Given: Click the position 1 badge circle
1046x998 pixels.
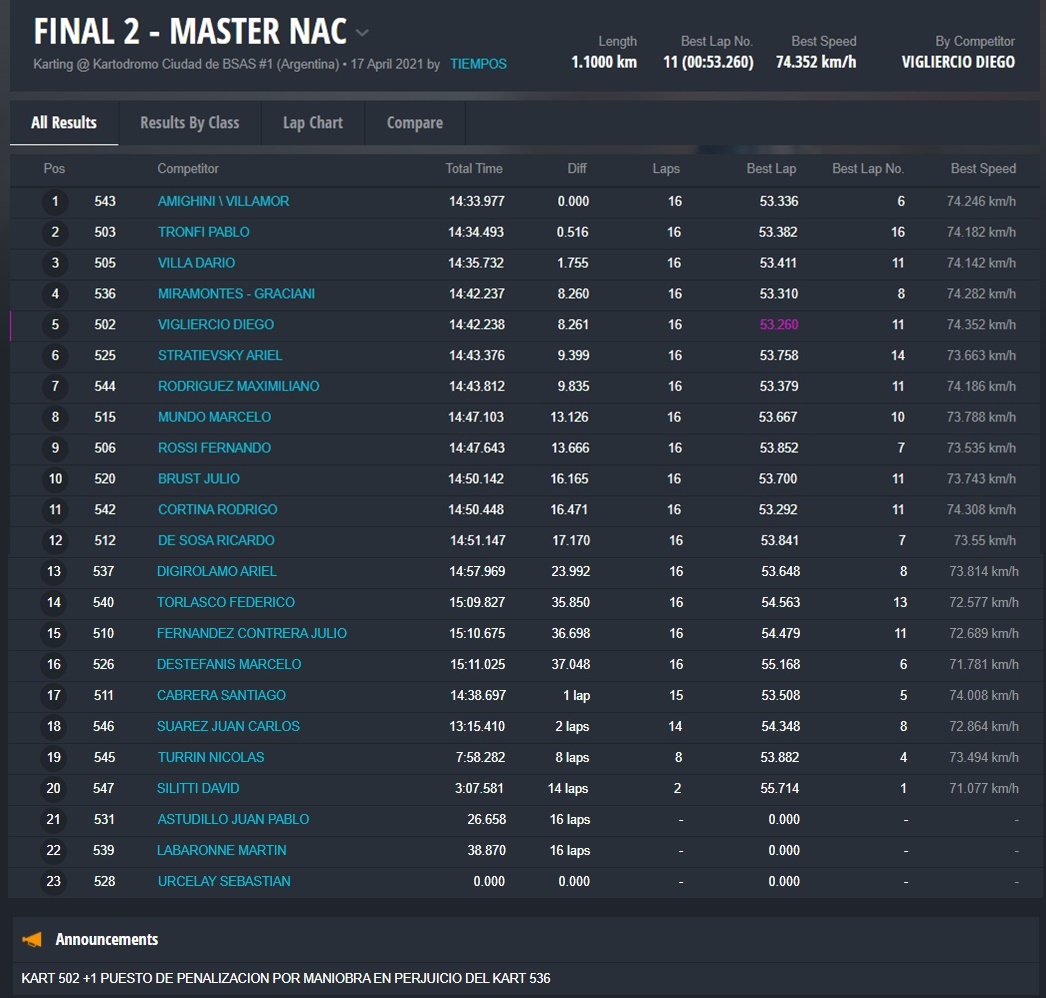Looking at the screenshot, I should tap(55, 202).
